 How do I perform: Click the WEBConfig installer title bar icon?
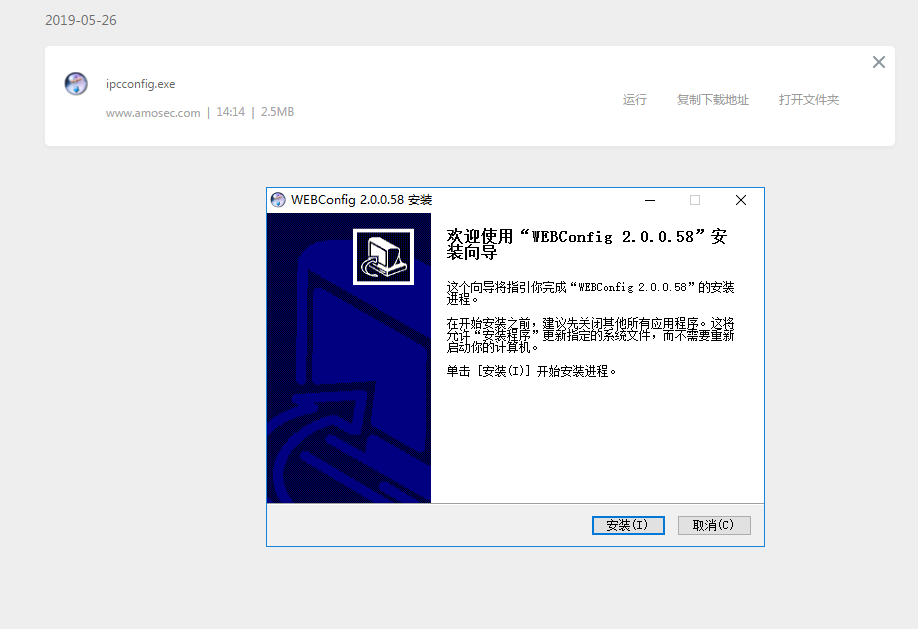pyautogui.click(x=278, y=200)
